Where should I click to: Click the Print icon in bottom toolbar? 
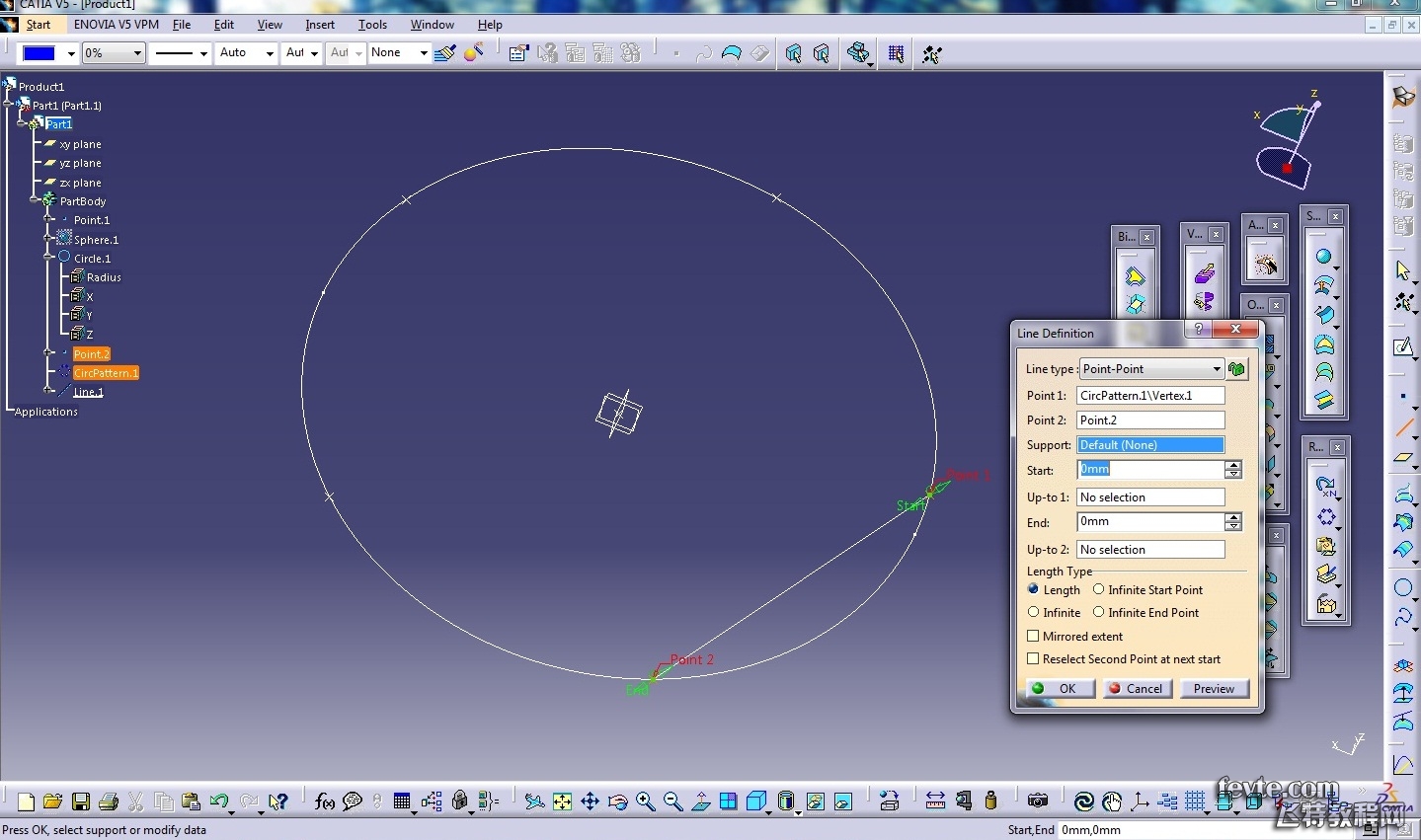[x=109, y=802]
